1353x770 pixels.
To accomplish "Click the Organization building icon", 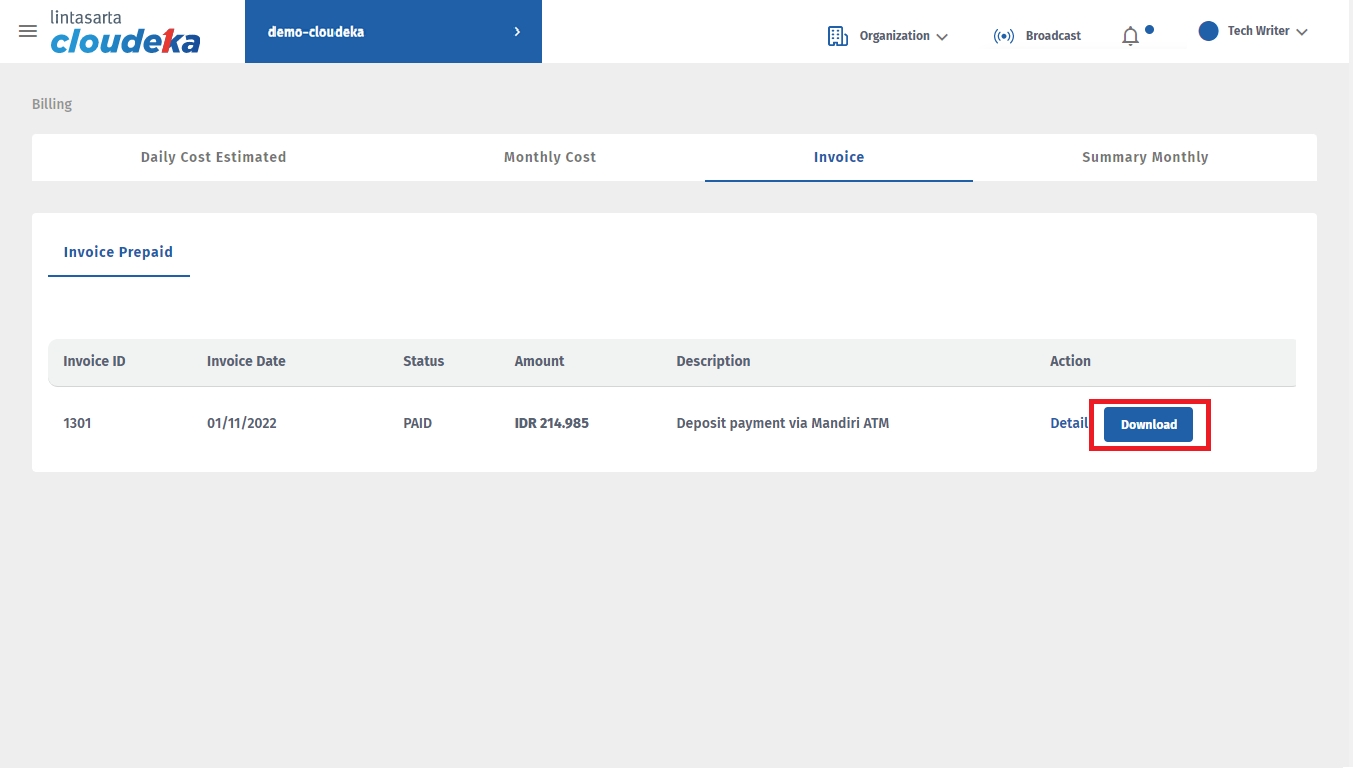I will (838, 36).
